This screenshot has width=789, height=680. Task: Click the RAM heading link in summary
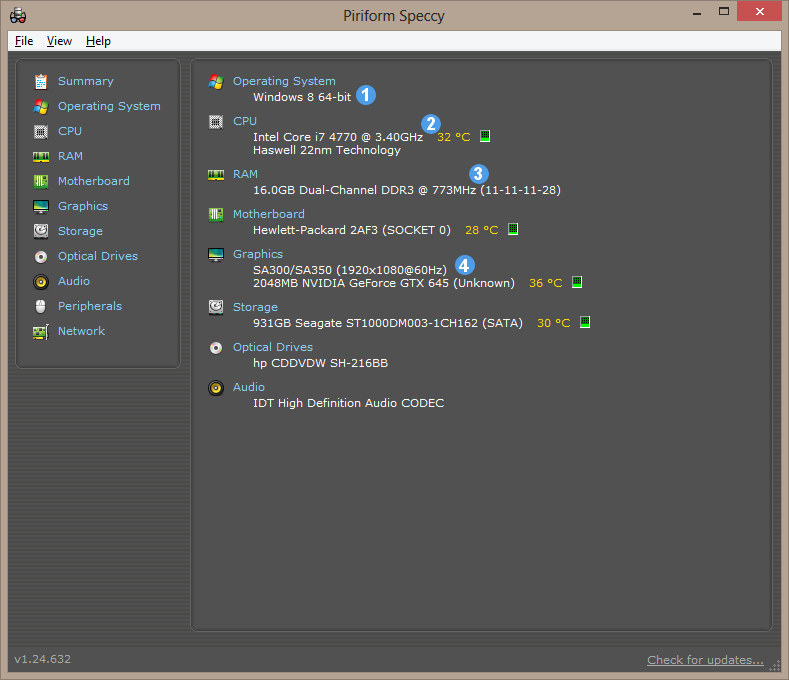click(x=246, y=174)
